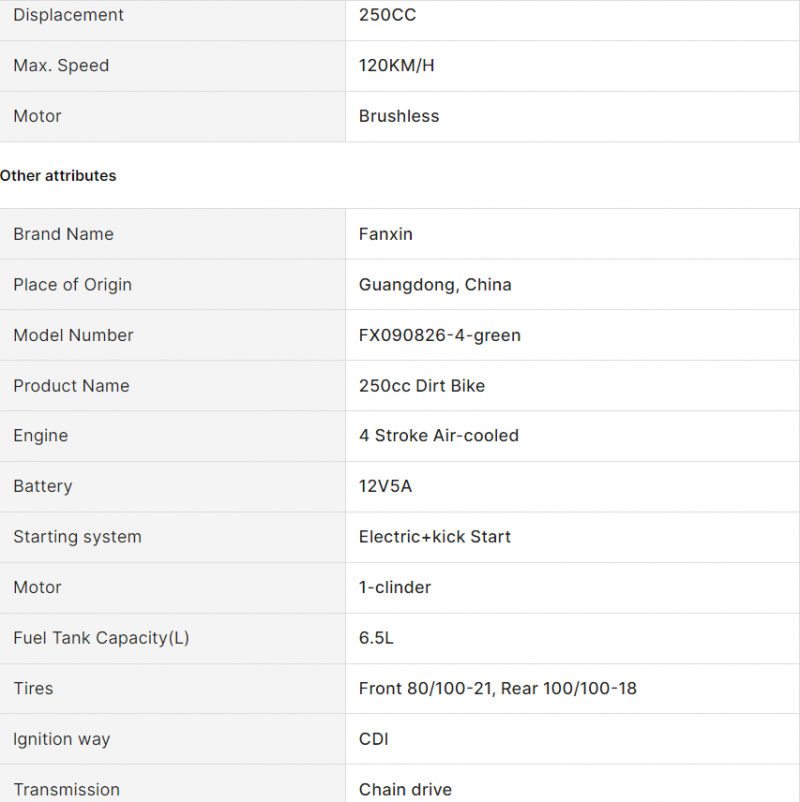Click the 120KM/H speed value
The image size is (800, 802).
[396, 65]
